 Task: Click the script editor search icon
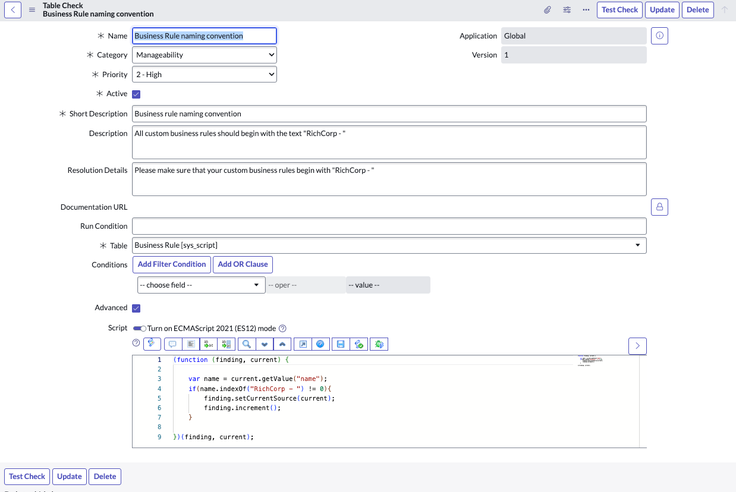click(246, 344)
